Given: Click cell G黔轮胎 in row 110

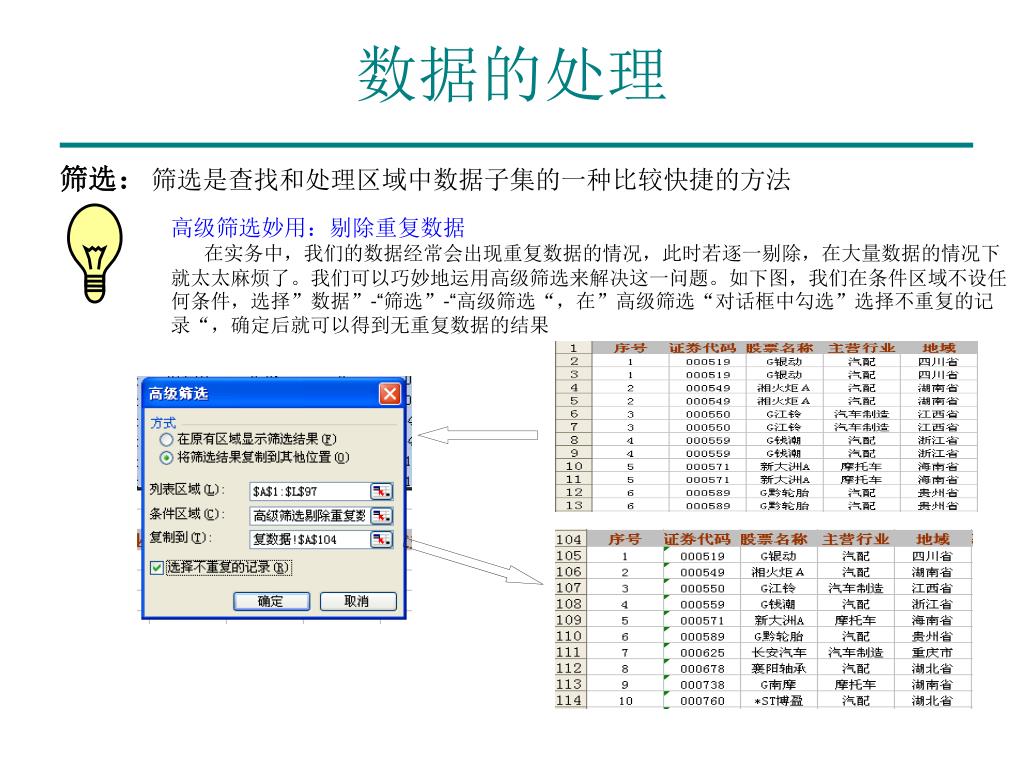Looking at the screenshot, I should tap(779, 637).
